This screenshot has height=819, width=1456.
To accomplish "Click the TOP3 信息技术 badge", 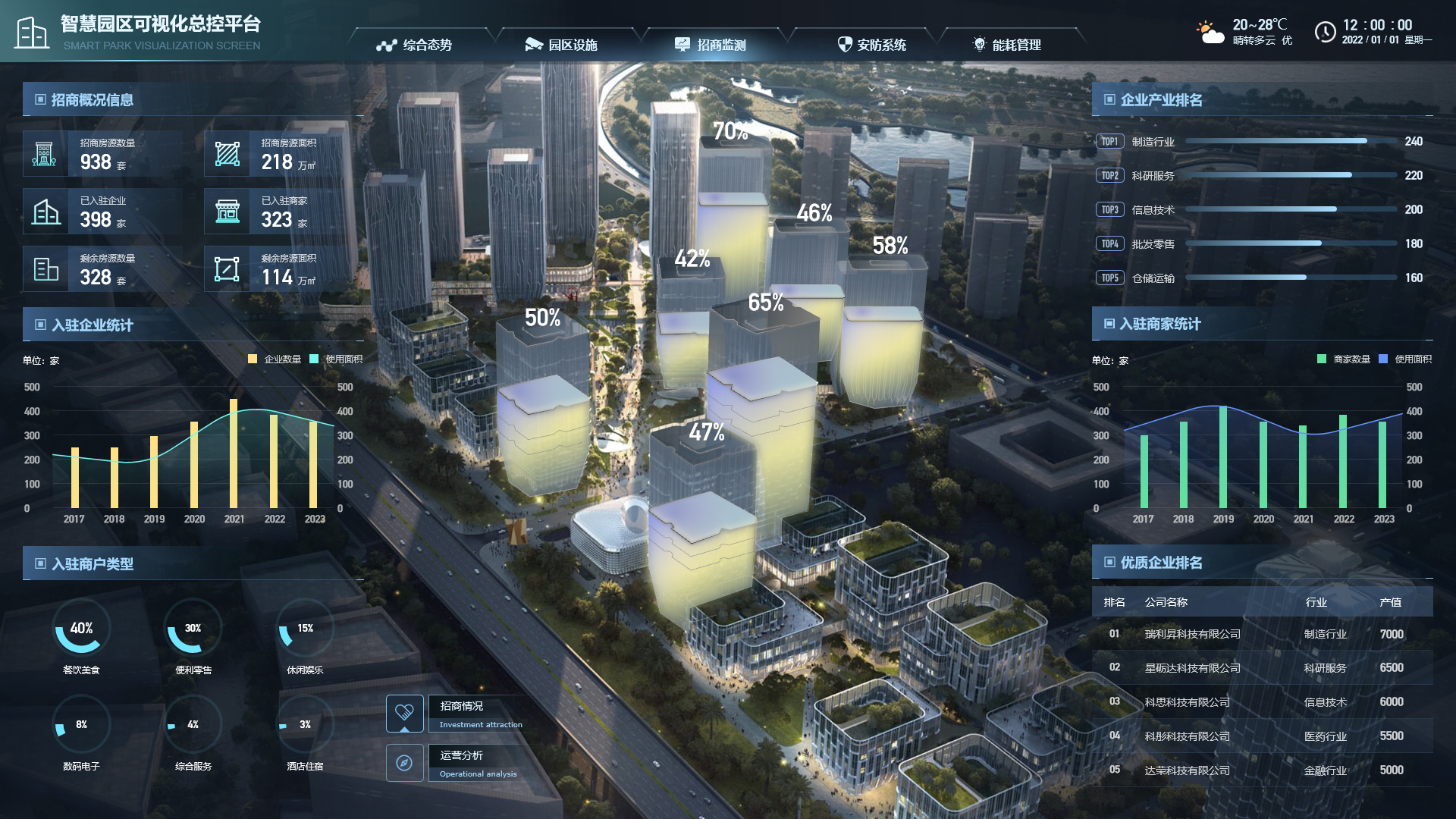I will [1109, 209].
